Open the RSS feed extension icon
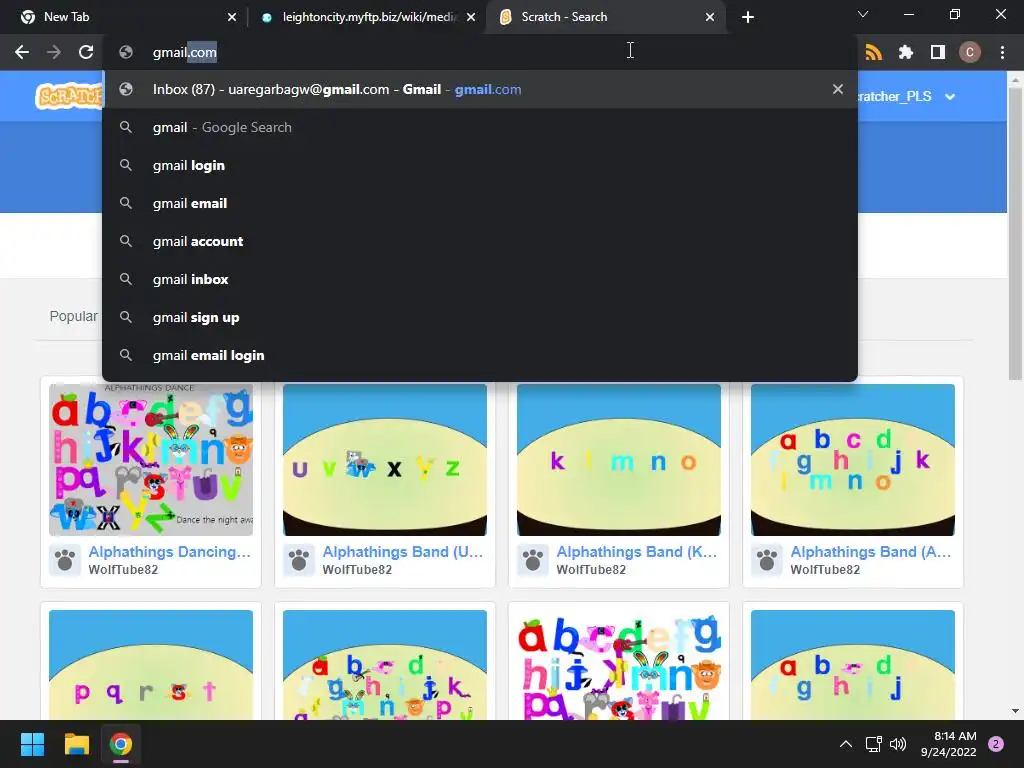 coord(873,52)
